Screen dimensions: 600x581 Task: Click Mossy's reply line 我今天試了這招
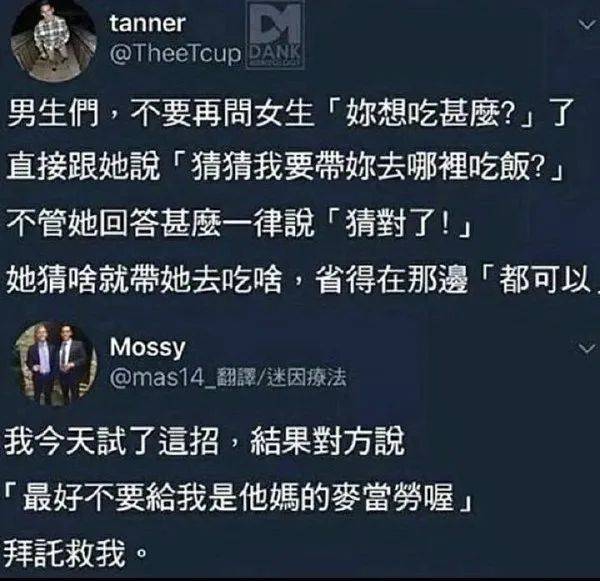click(205, 442)
